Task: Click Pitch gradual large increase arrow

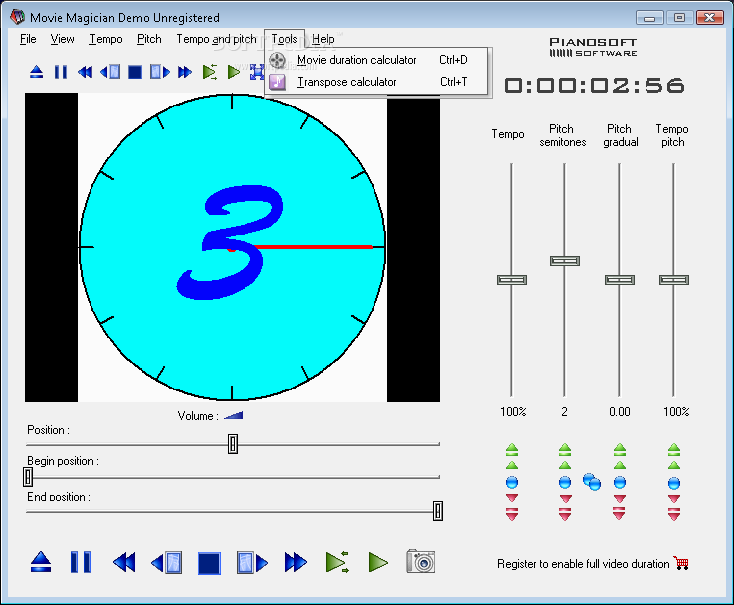Action: point(620,450)
